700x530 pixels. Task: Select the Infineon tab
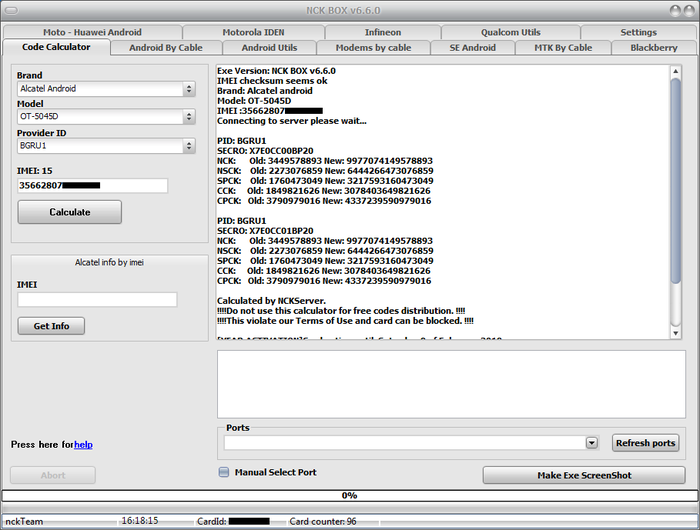(x=383, y=32)
